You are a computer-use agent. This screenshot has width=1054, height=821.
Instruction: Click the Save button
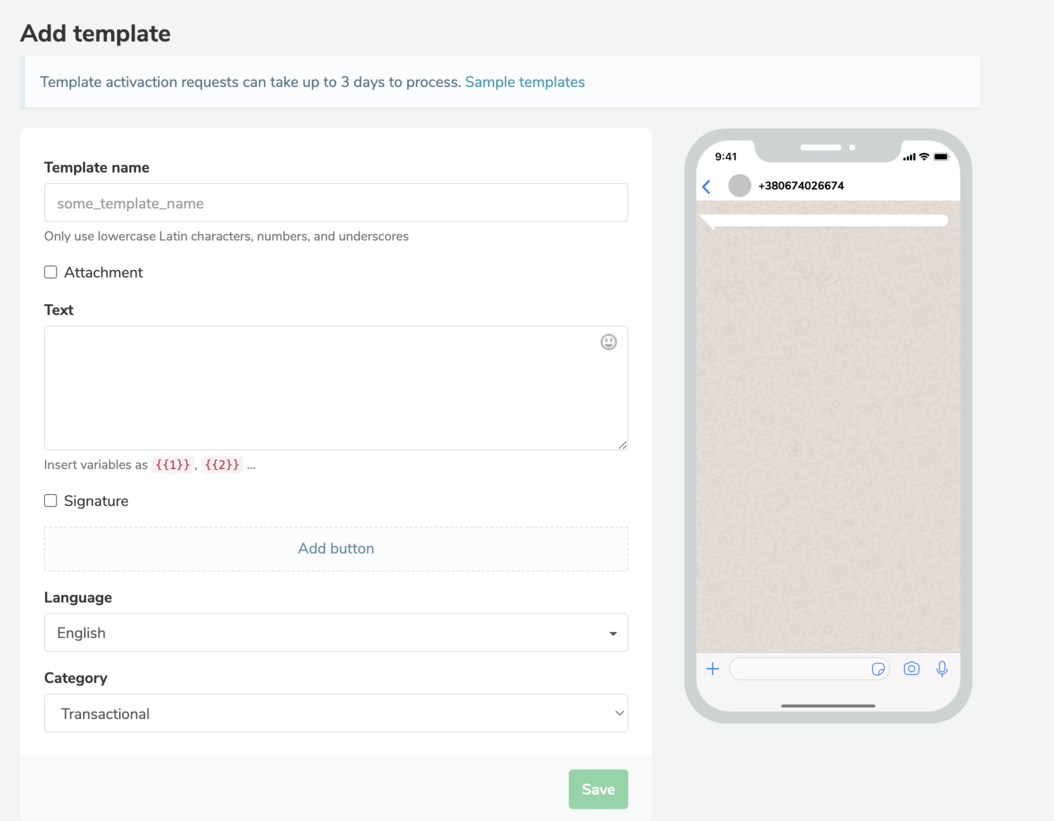coord(598,789)
